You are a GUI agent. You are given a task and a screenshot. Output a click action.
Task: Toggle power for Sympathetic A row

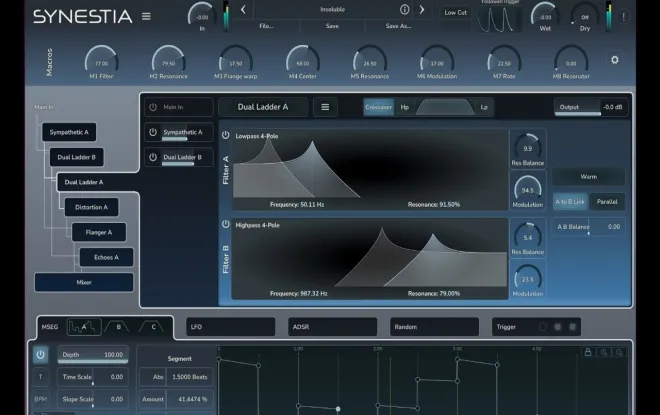153,132
